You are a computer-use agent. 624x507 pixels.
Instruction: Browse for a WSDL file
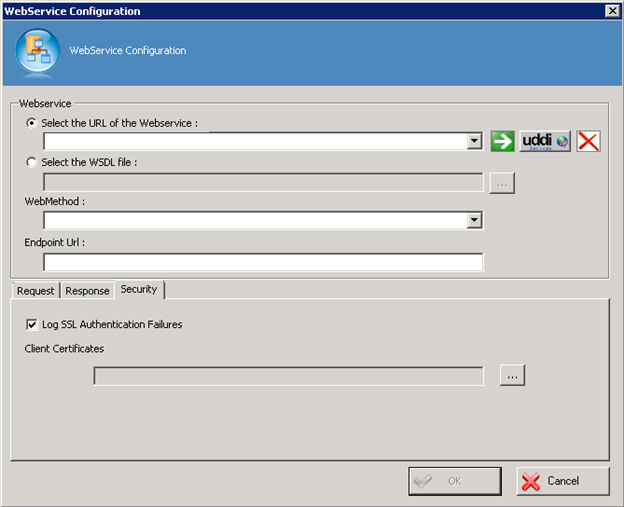click(x=502, y=182)
